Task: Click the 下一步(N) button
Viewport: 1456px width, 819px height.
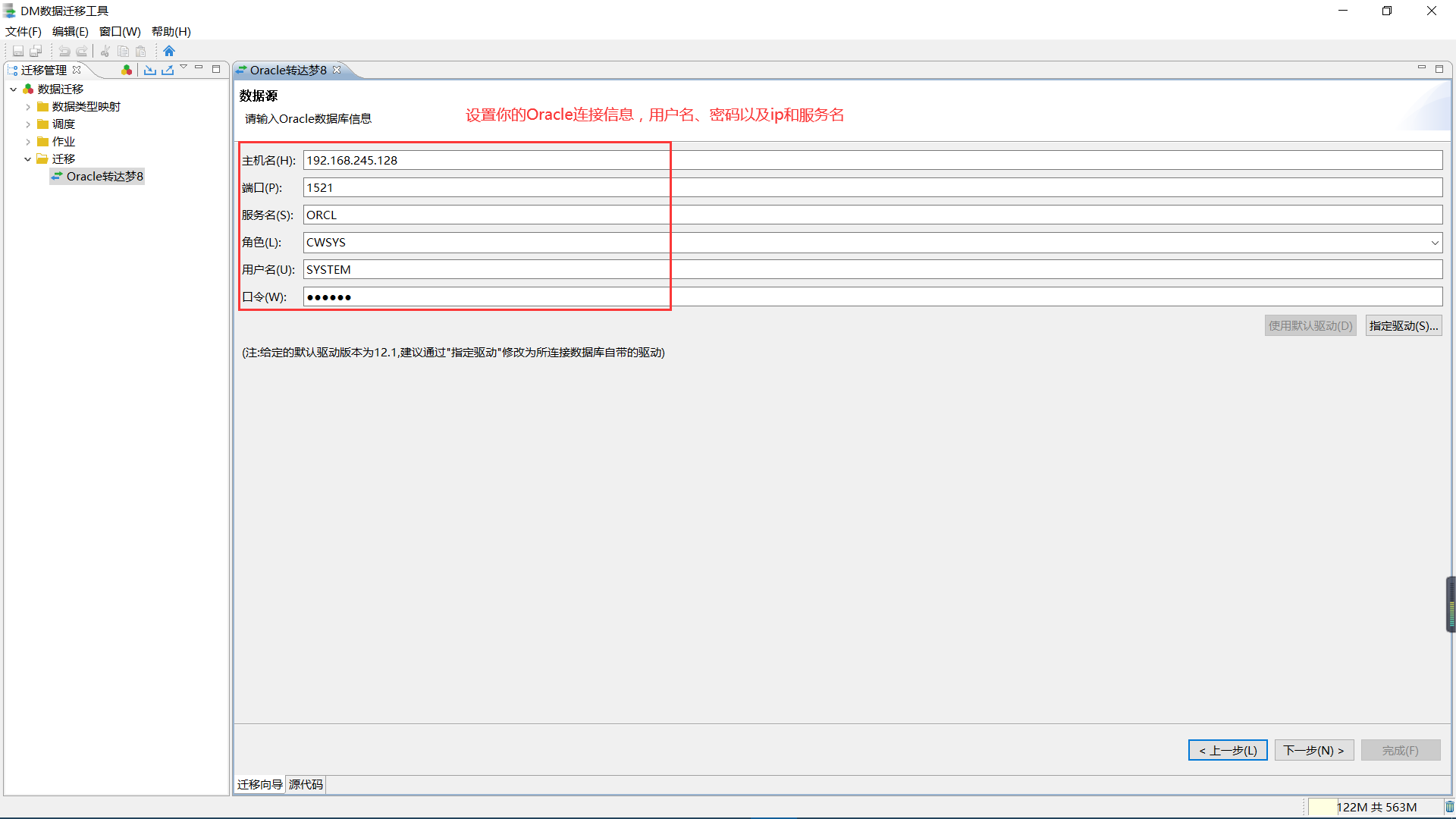Action: [1313, 750]
